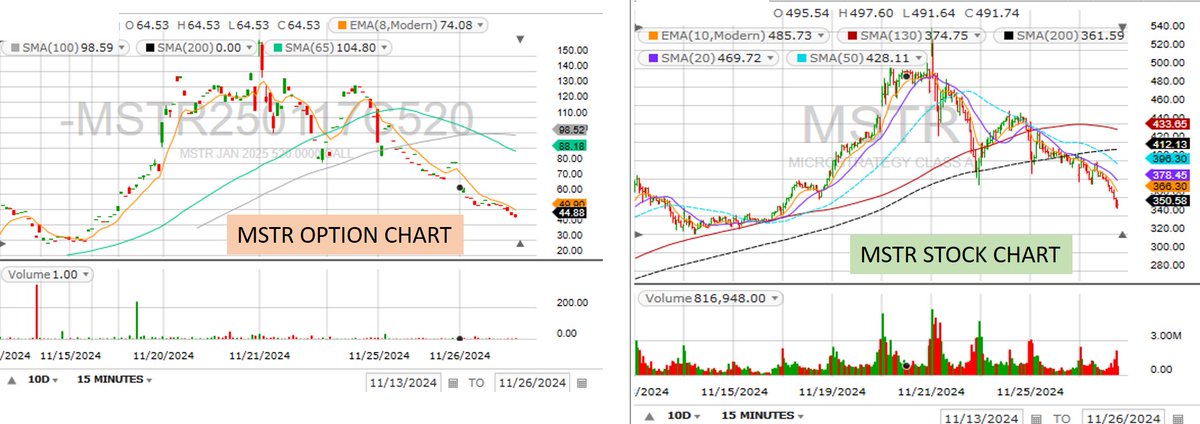Open option chart 10D range selector
Image resolution: width=1200 pixels, height=424 pixels.
tap(42, 380)
